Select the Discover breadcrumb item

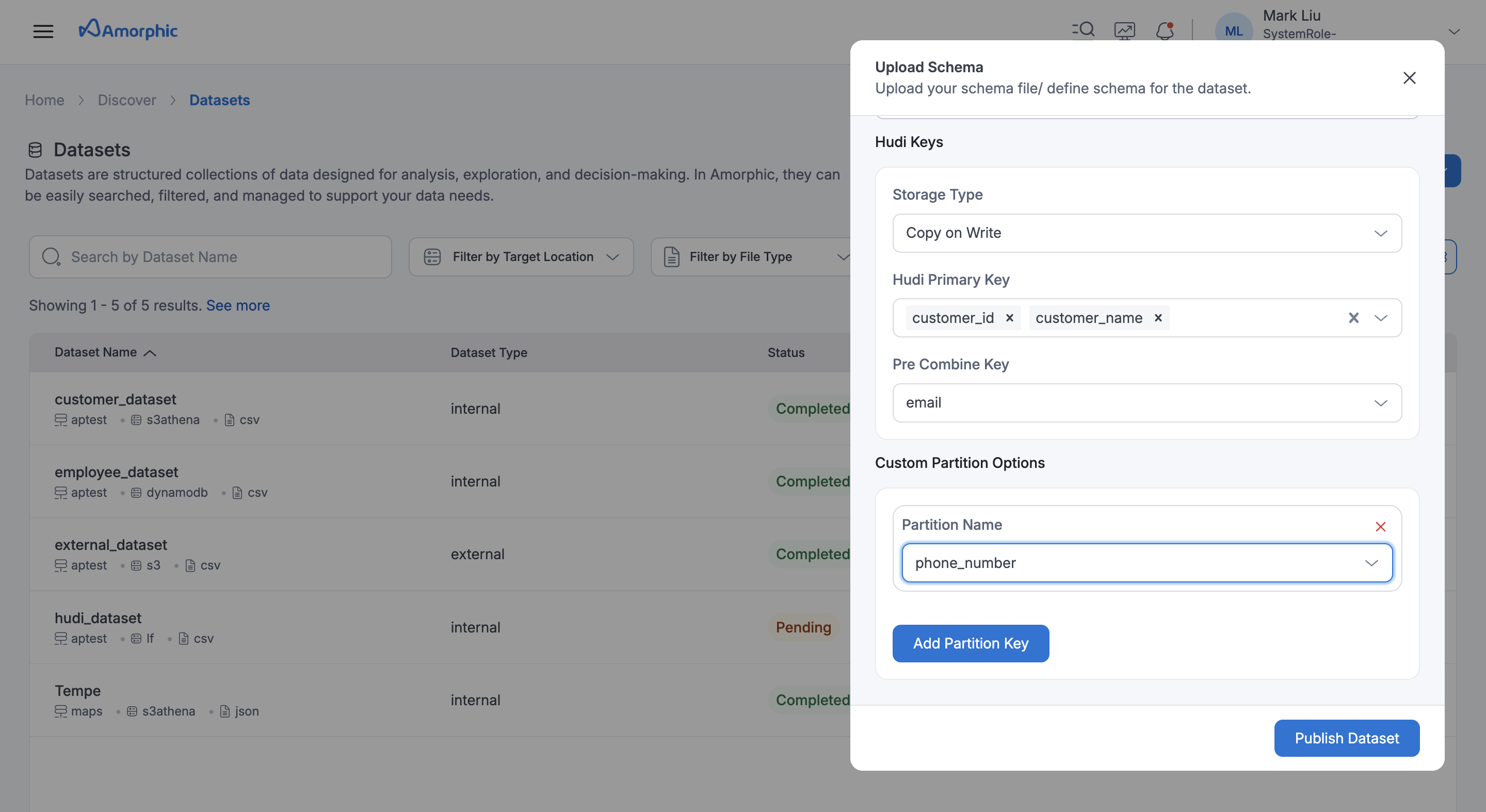click(127, 100)
